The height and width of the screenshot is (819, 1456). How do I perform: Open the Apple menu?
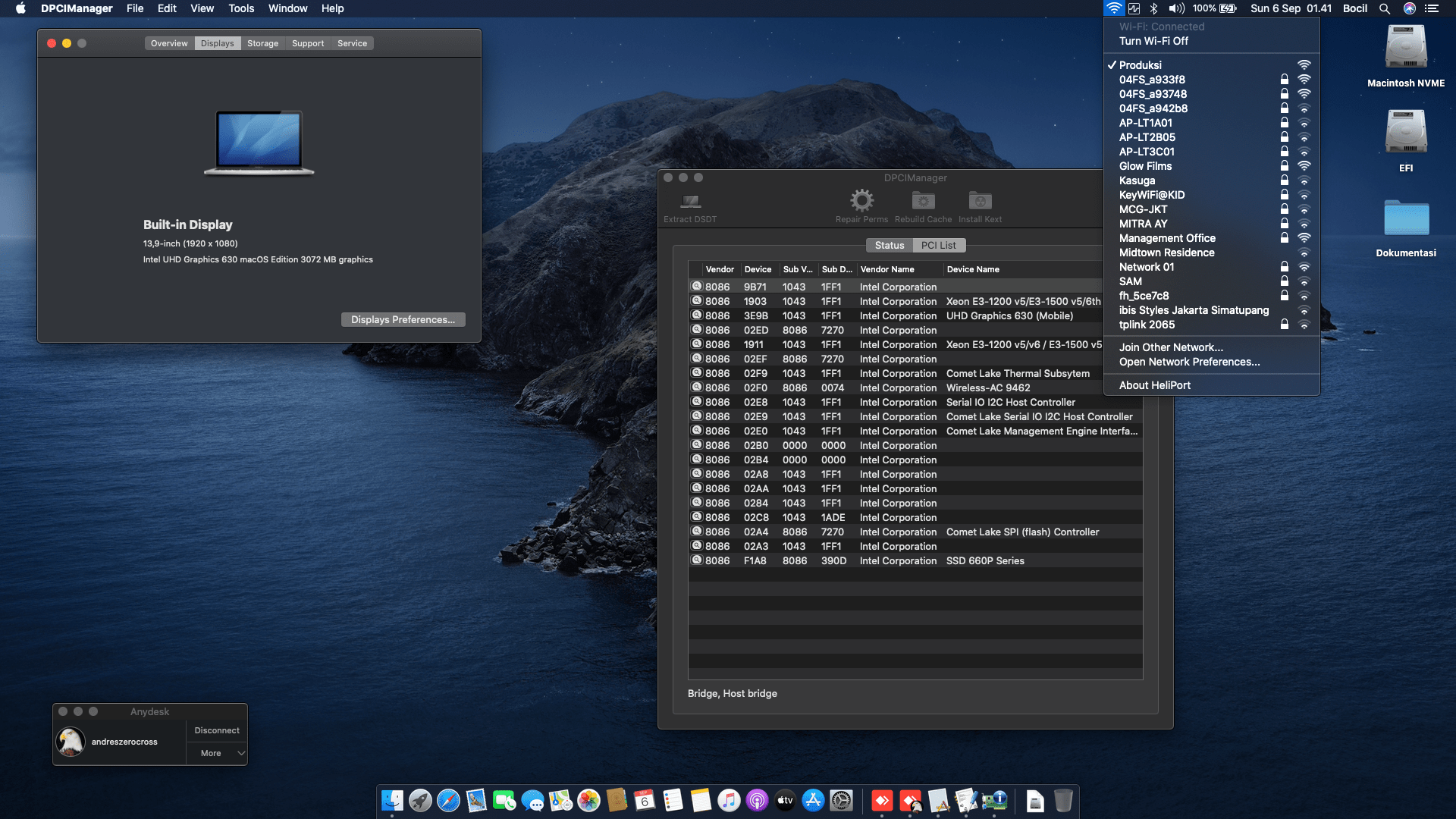pos(20,8)
